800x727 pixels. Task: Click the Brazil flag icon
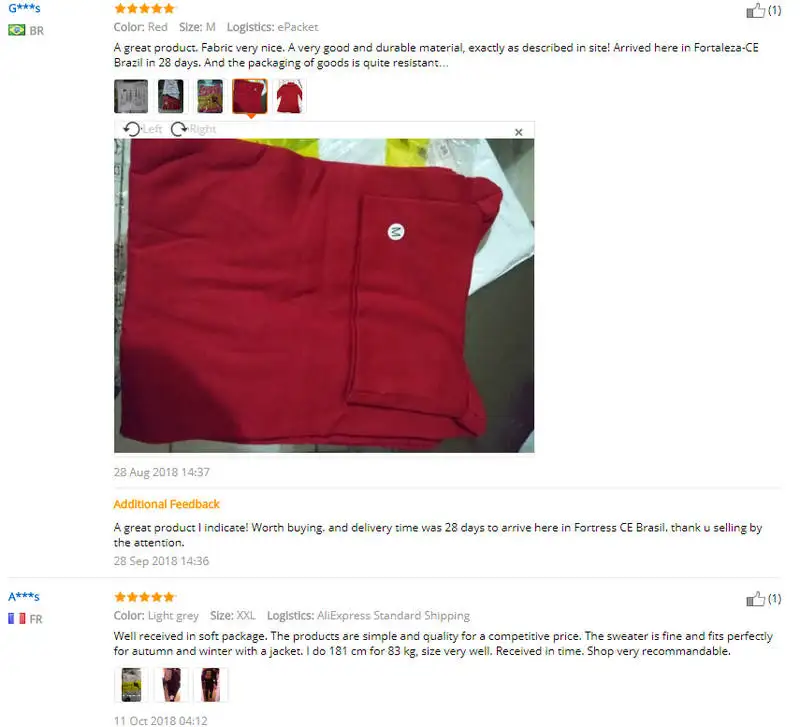pyautogui.click(x=16, y=30)
